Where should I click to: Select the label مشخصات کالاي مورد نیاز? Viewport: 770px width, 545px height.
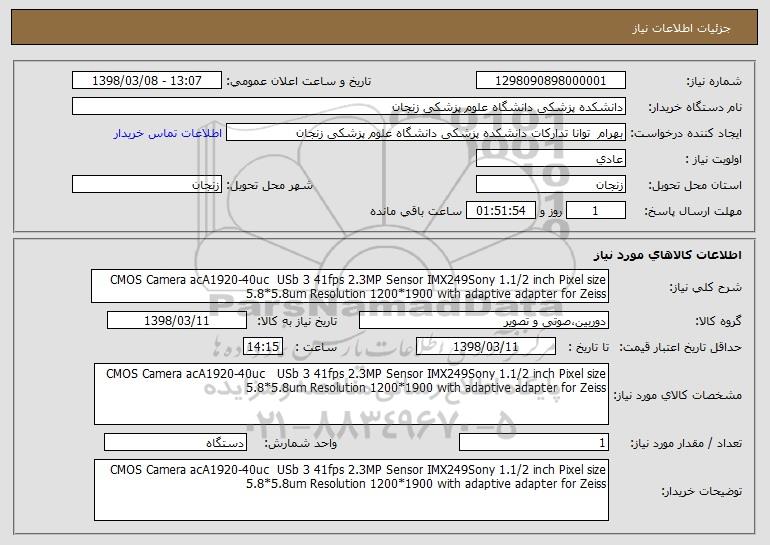[x=678, y=395]
